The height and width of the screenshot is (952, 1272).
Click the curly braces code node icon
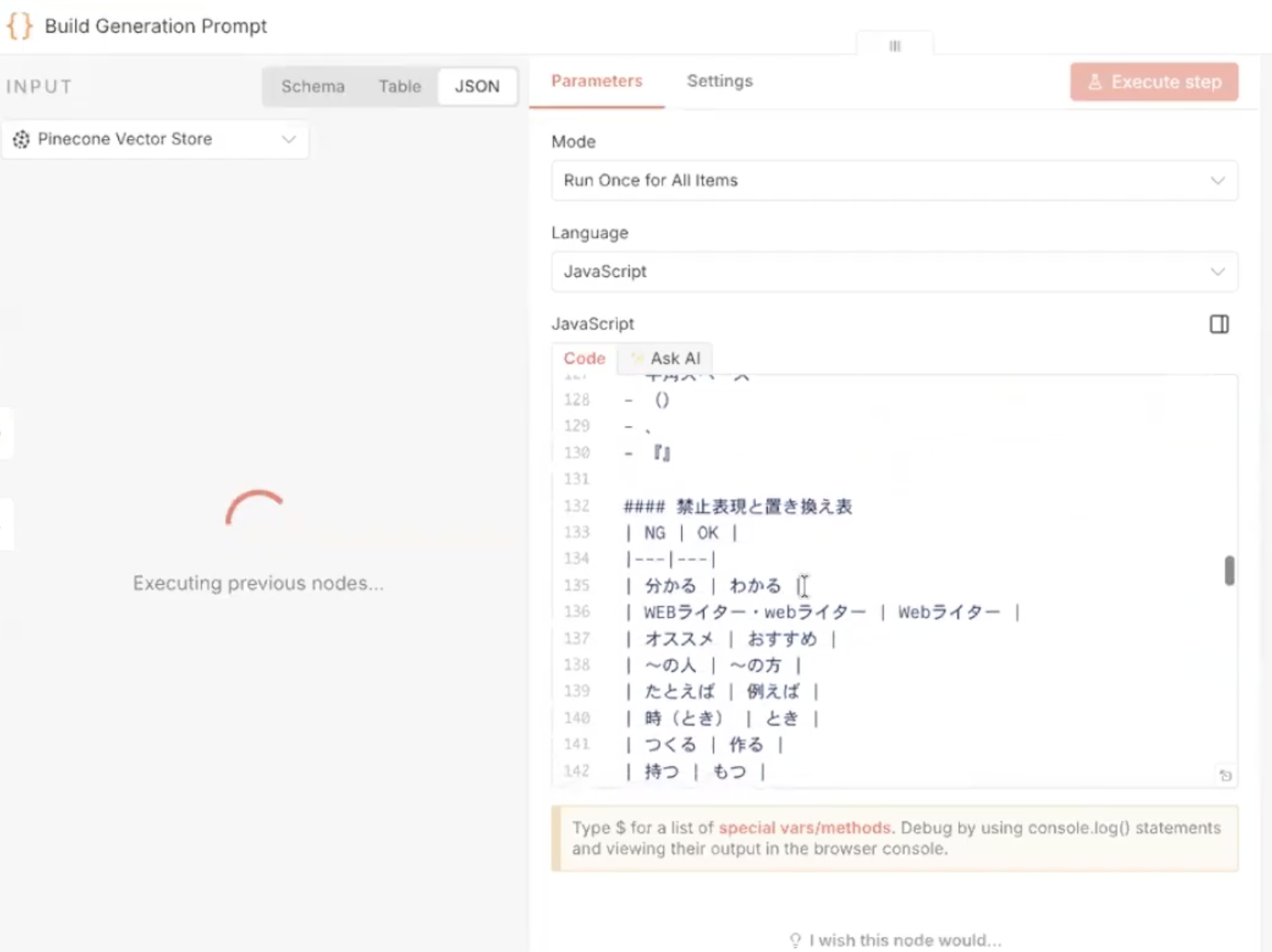tap(19, 26)
